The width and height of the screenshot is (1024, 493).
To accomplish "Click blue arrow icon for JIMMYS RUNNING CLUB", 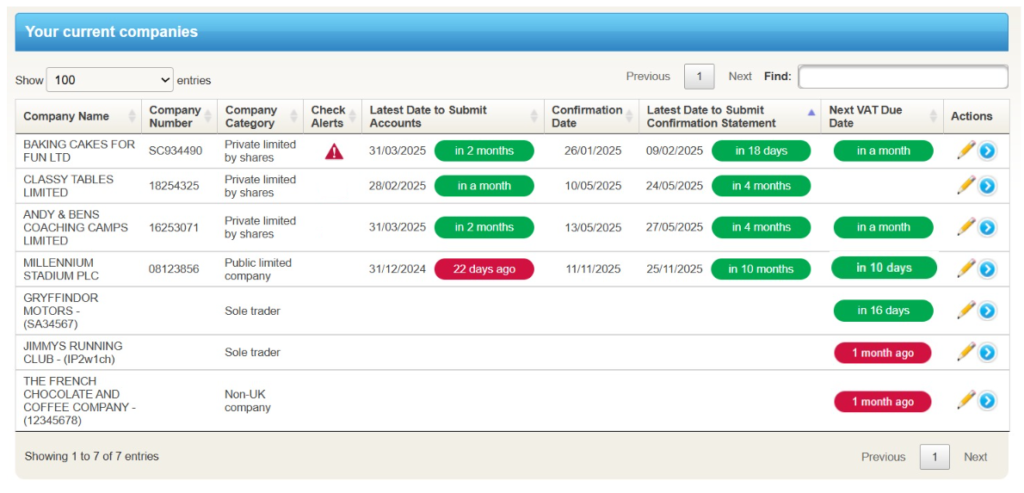I will [987, 352].
